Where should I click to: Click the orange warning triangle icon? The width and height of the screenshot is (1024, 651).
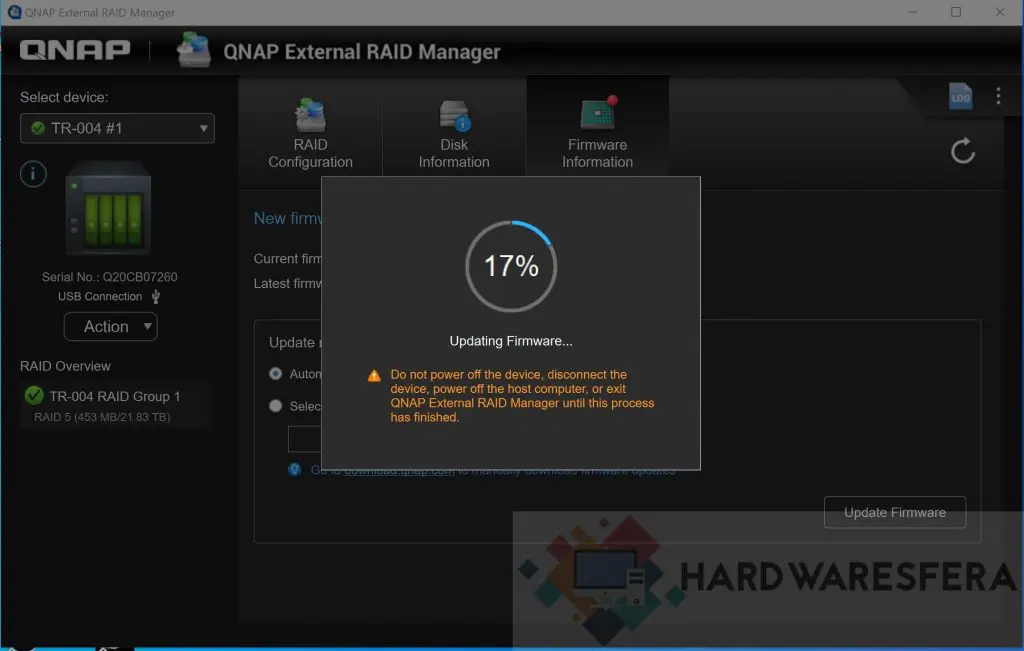tap(374, 375)
